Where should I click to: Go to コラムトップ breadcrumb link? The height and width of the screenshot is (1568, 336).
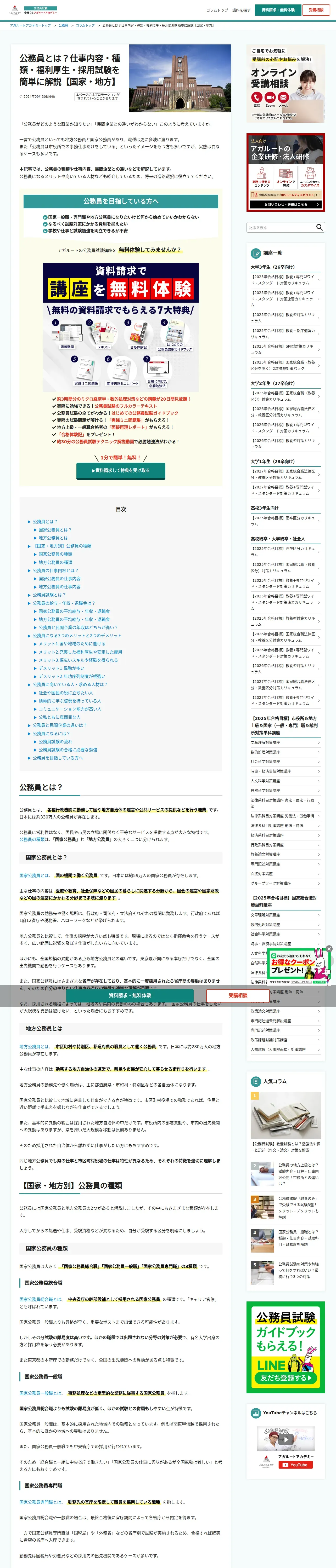(x=85, y=26)
